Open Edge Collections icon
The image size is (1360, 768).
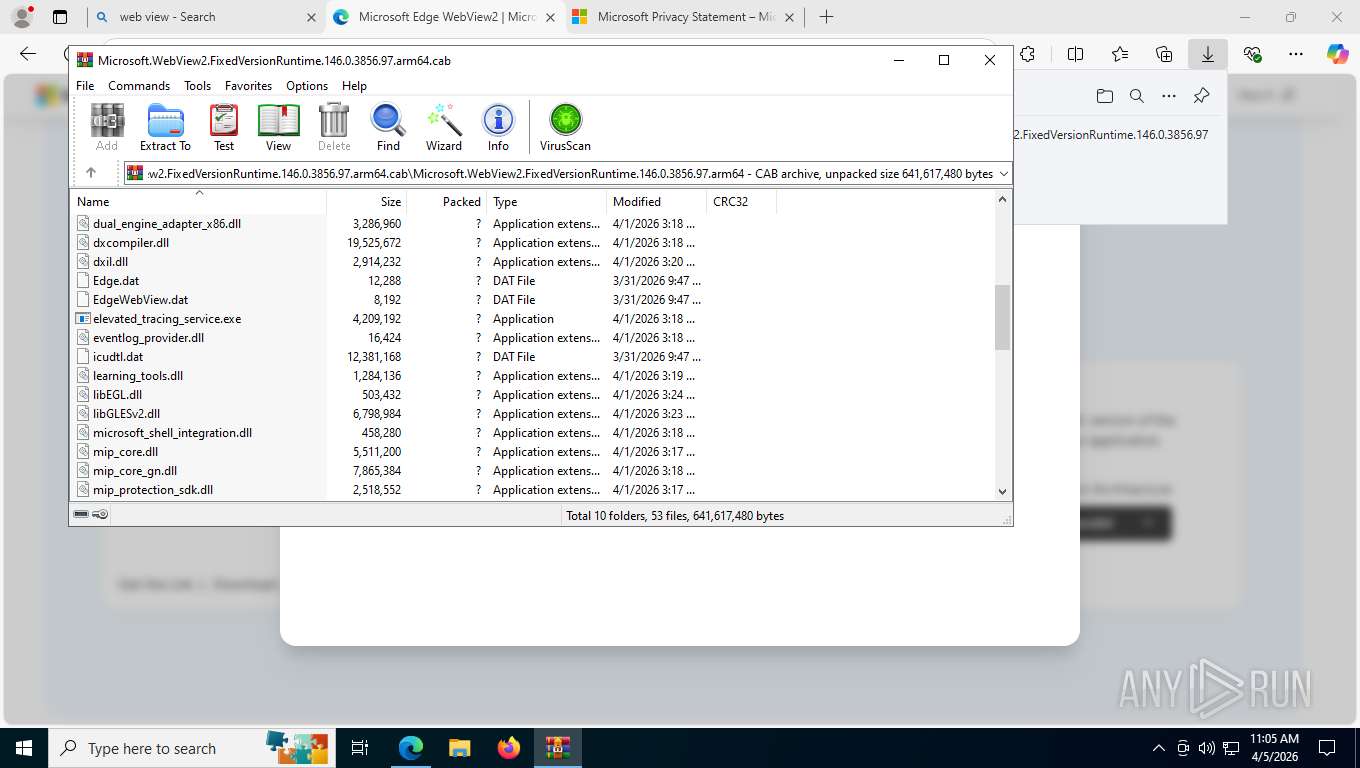(x=1164, y=55)
